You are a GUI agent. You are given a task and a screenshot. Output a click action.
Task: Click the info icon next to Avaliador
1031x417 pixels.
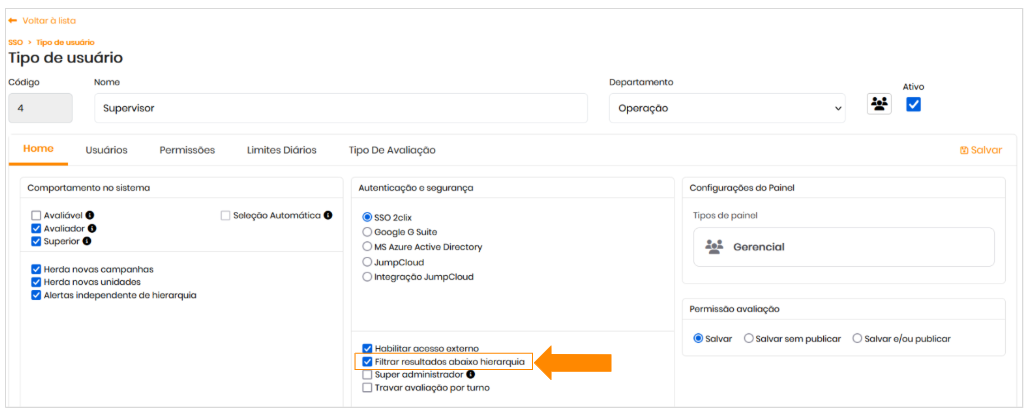pyautogui.click(x=92, y=228)
